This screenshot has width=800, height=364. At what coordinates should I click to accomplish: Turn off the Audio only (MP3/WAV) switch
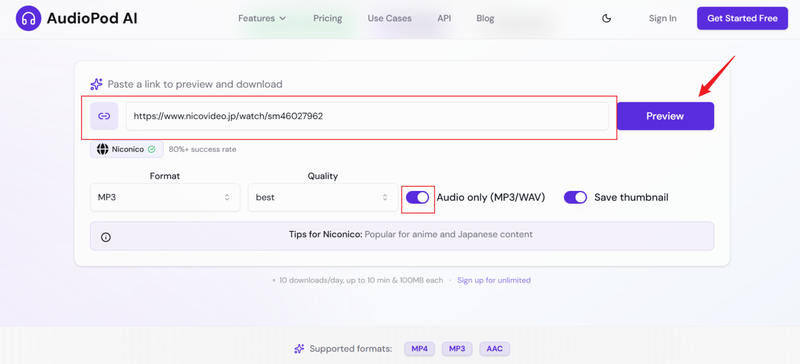click(x=418, y=198)
